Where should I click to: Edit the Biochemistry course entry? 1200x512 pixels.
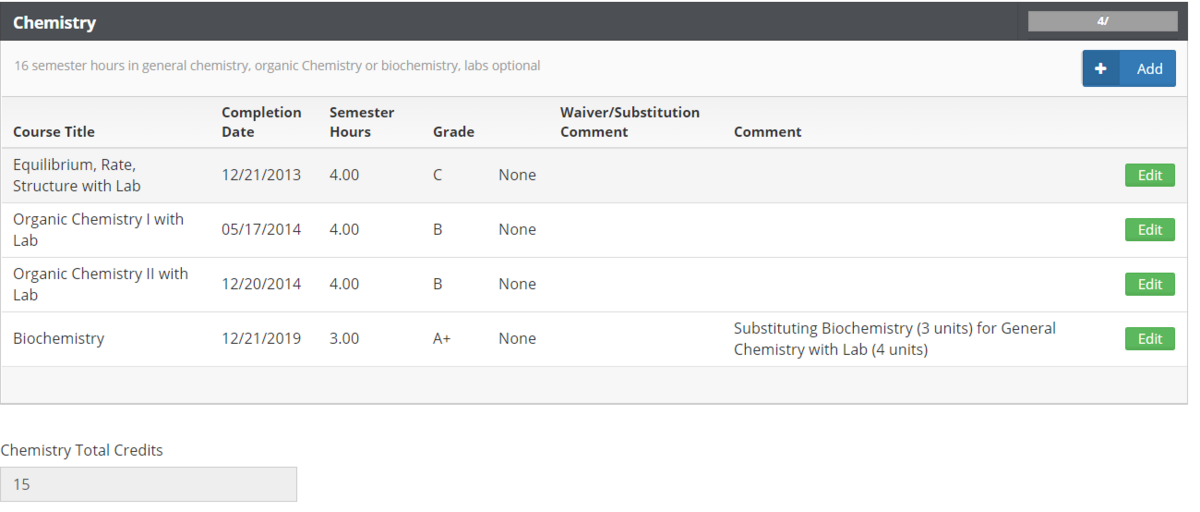tap(1149, 339)
